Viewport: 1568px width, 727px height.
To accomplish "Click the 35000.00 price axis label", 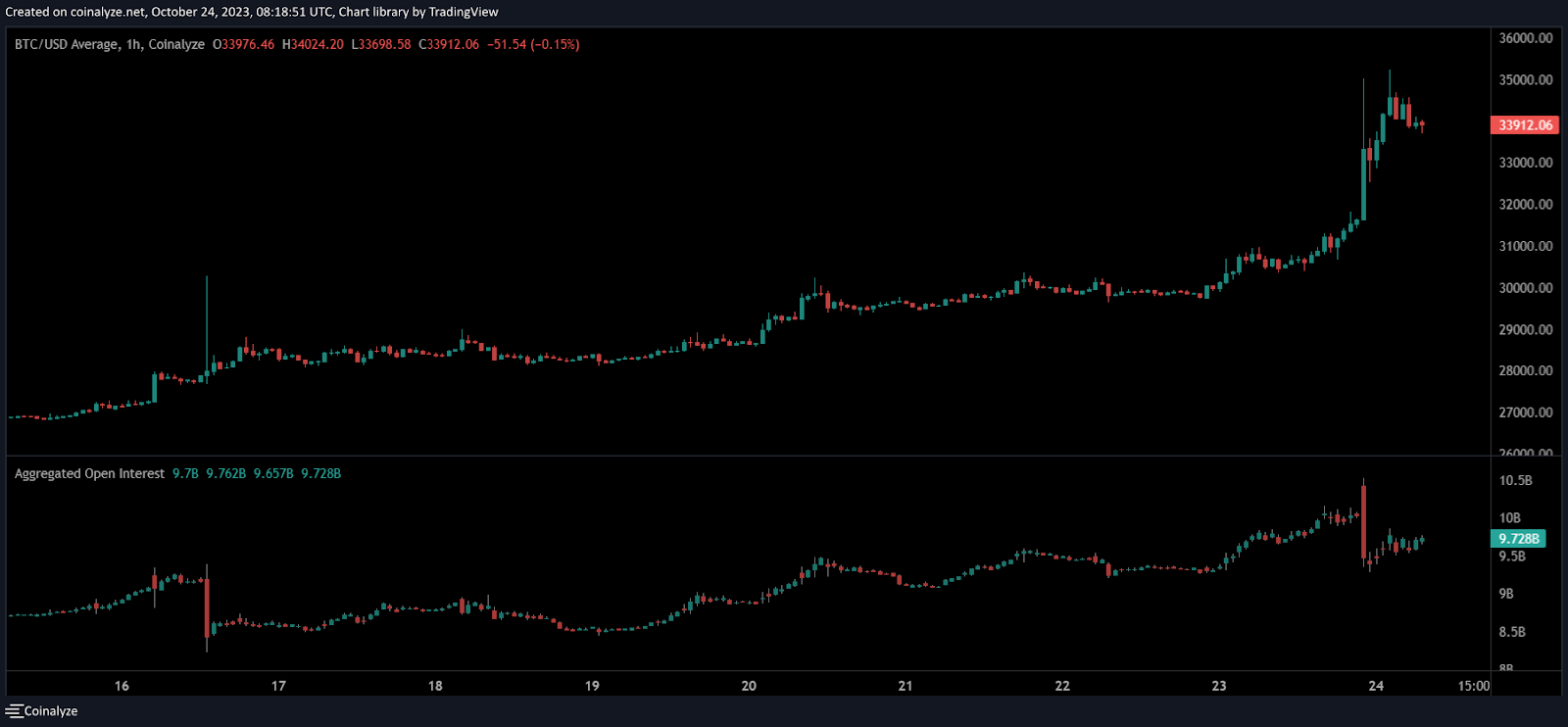I will [1526, 79].
